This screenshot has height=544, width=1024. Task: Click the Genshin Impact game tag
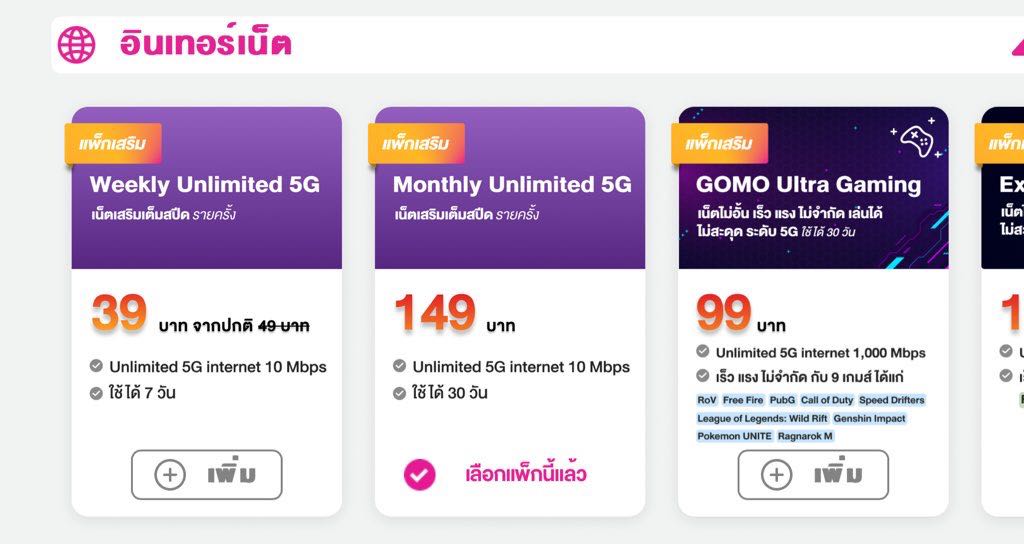[870, 418]
